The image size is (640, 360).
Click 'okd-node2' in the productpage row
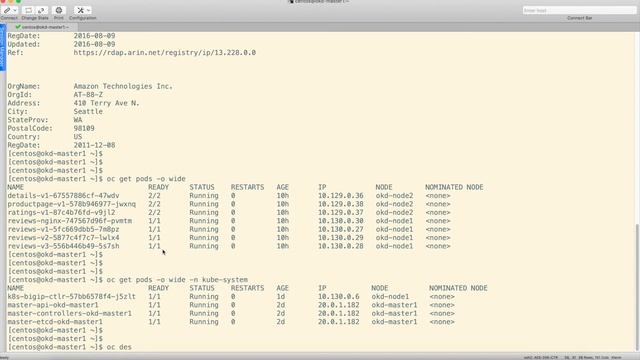(x=394, y=204)
